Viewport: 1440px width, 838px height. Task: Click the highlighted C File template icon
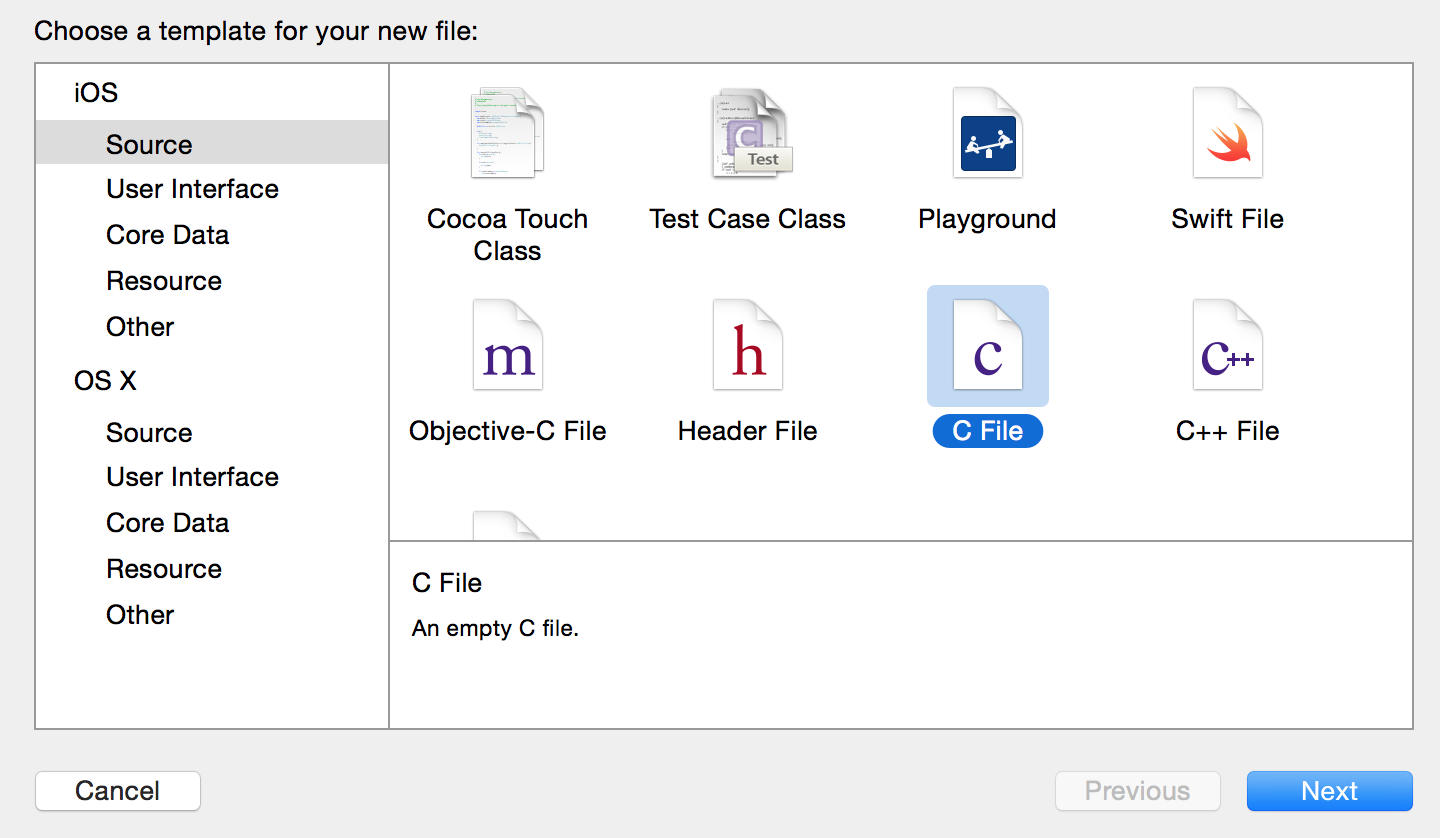coord(987,346)
